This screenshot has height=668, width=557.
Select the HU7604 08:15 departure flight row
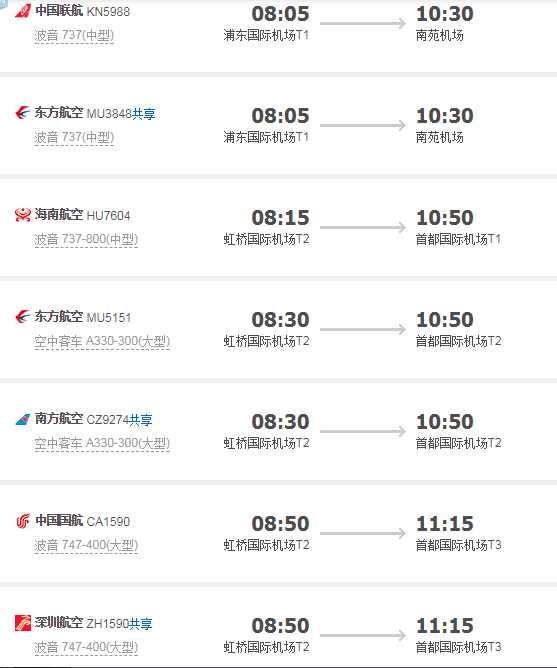click(278, 227)
